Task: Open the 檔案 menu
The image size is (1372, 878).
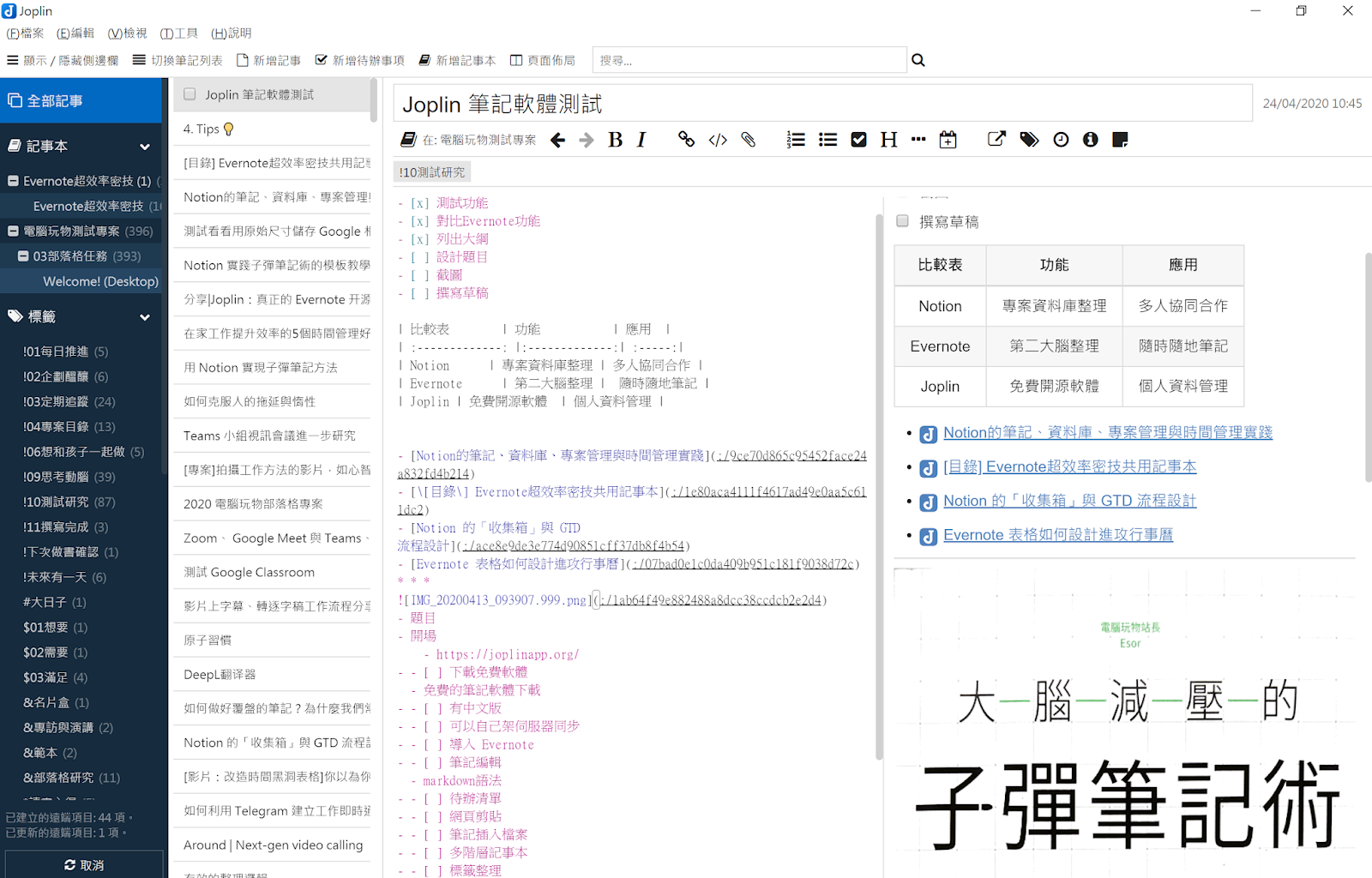Action: (25, 33)
